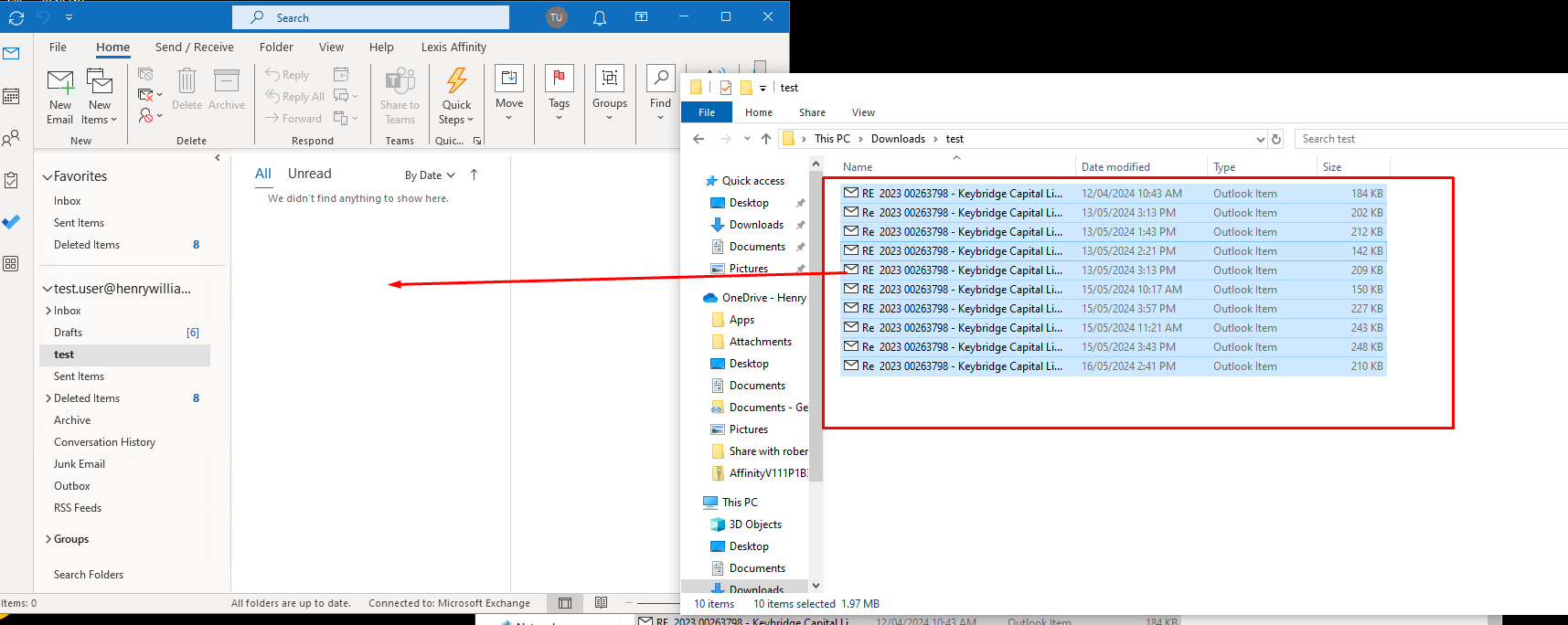Expand the Inbox folder under test.user
The image size is (1568, 625).
coord(48,311)
